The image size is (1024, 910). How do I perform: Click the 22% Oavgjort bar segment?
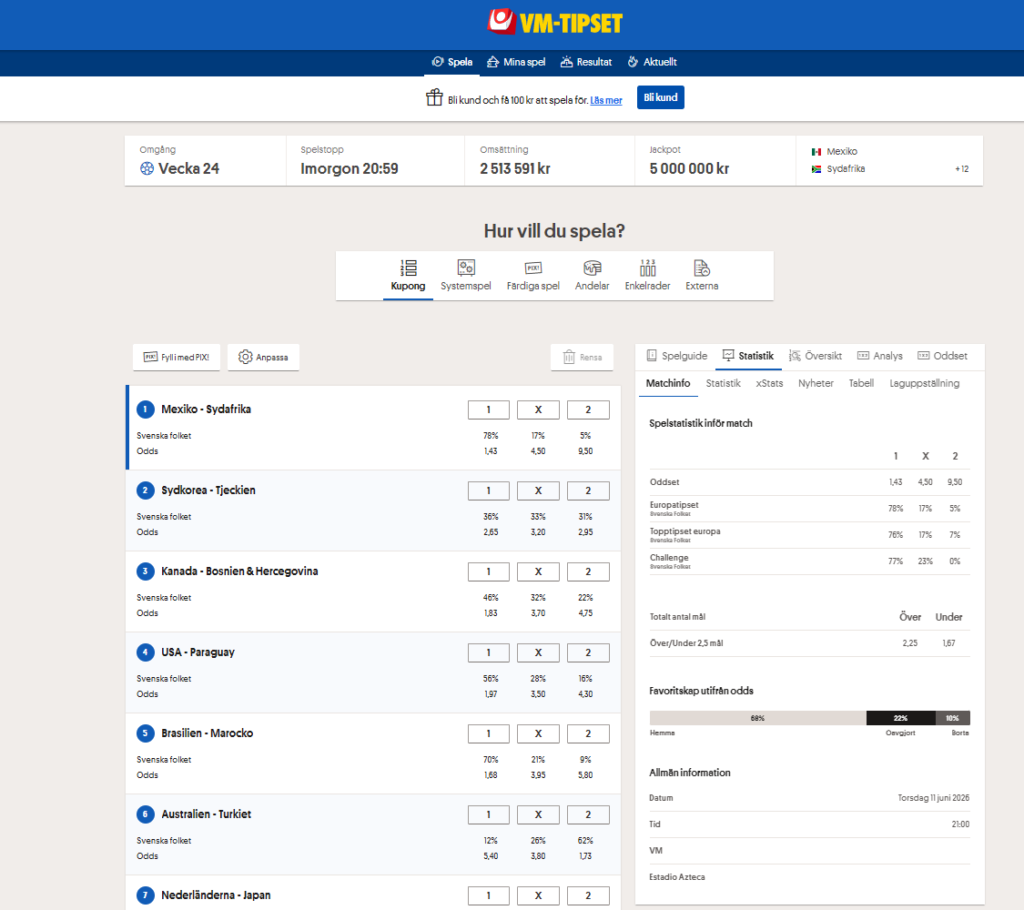pyautogui.click(x=901, y=718)
